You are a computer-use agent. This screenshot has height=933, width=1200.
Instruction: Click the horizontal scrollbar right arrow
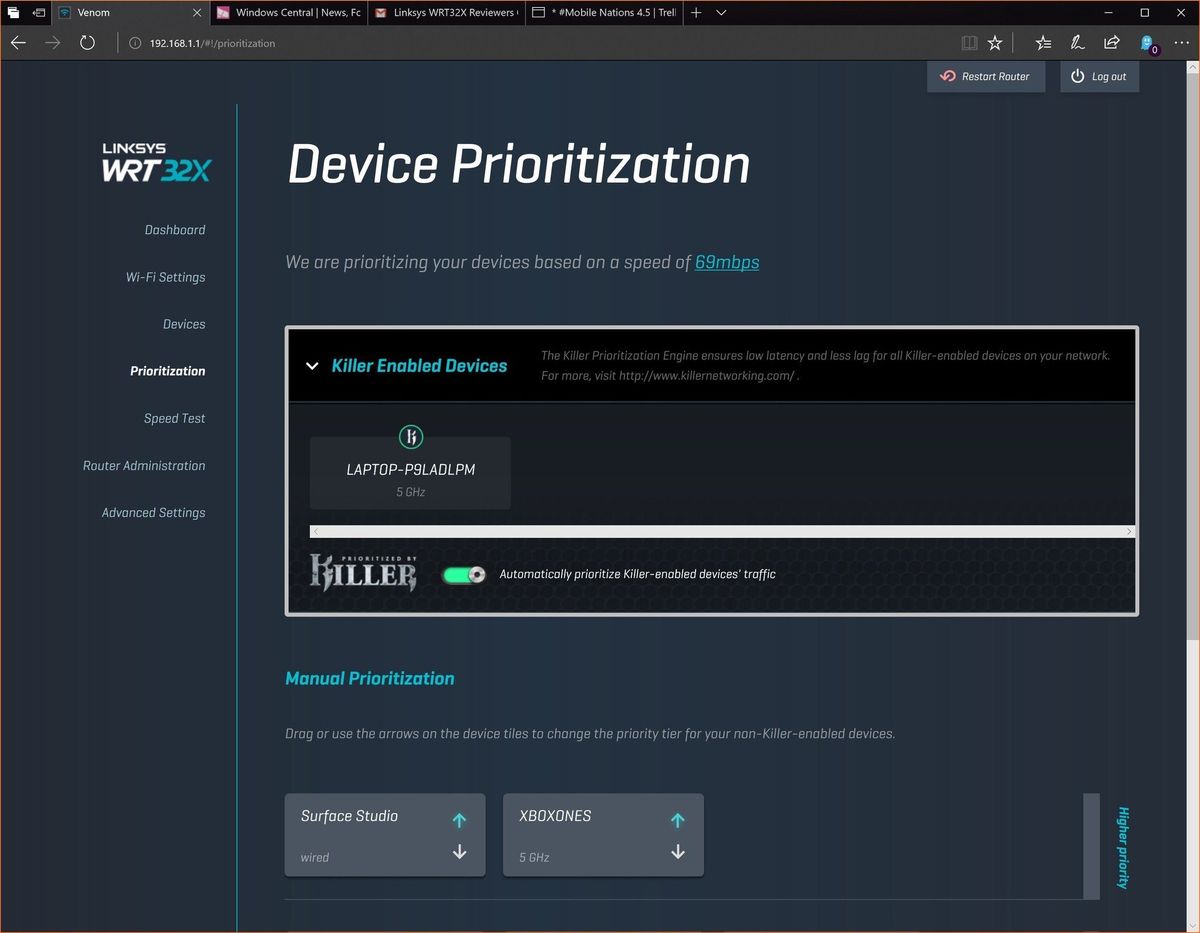click(1130, 531)
